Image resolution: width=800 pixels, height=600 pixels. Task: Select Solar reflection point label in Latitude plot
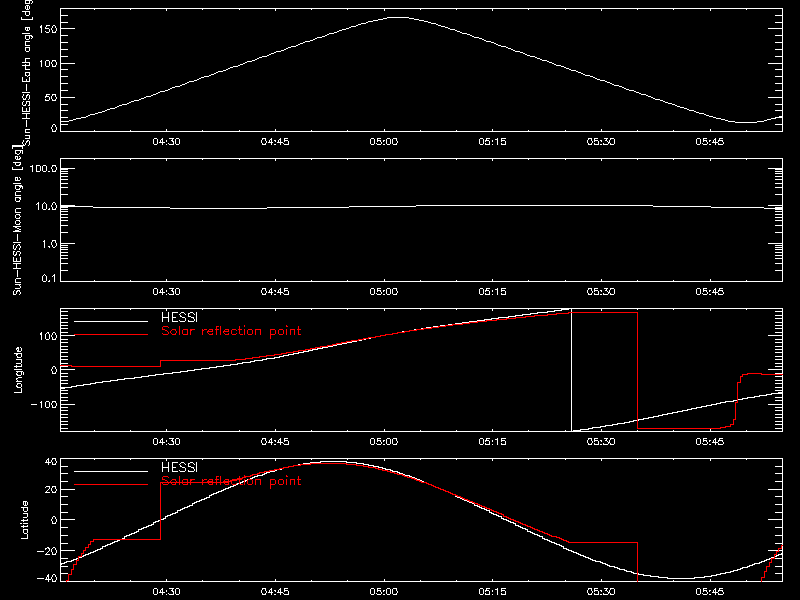(x=231, y=481)
